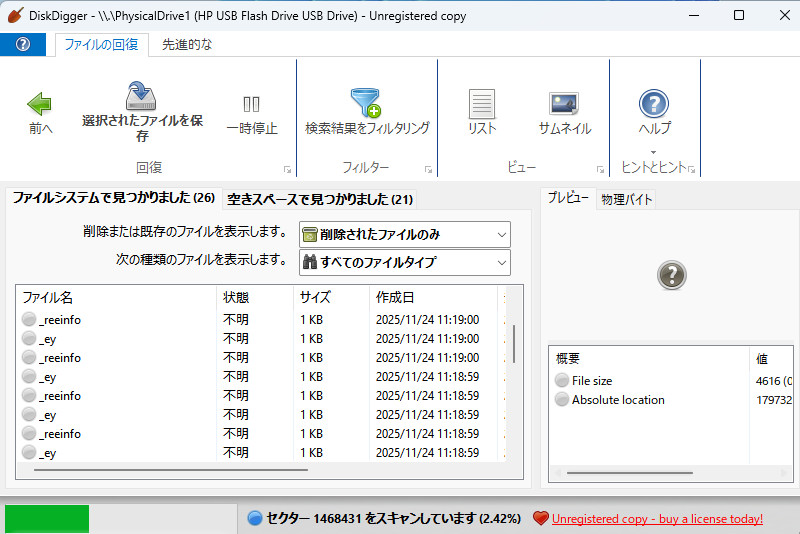Select the _ey file in the second row
800x534 pixels.
(263, 339)
